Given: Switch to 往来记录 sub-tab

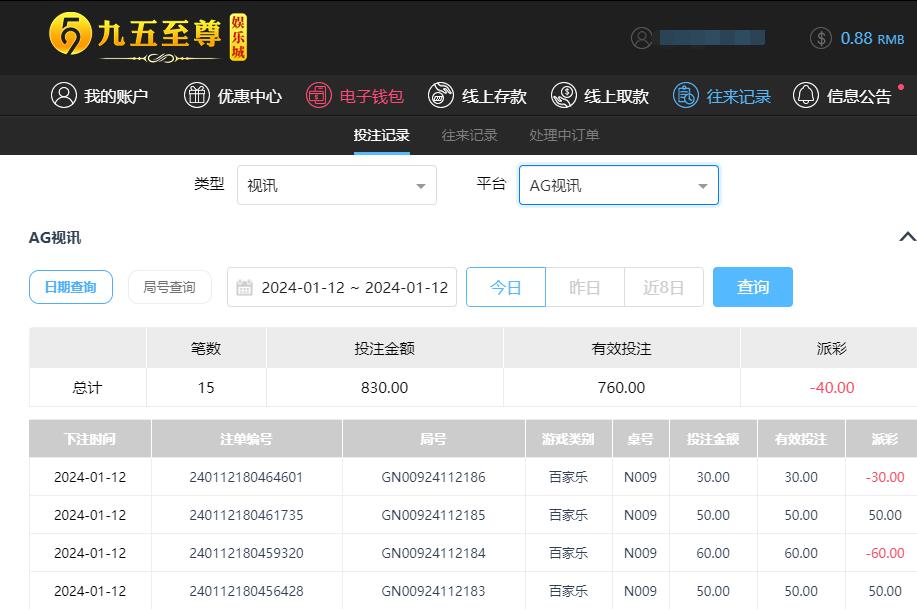Looking at the screenshot, I should point(470,135).
